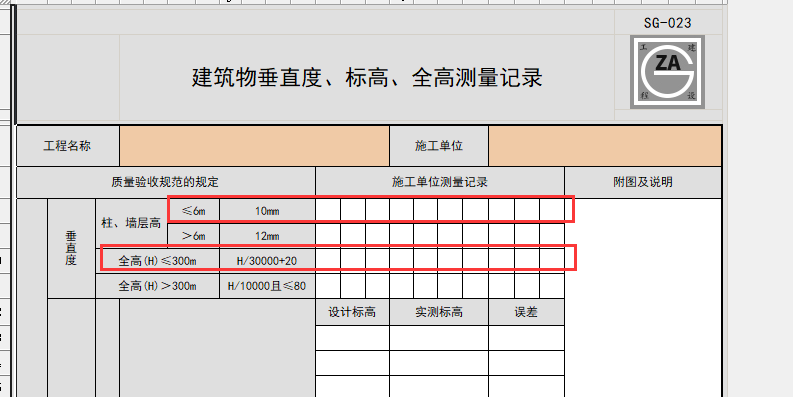Screen dimensions: 793x397
Task: Click the 设计标高 column header
Action: pyautogui.click(x=353, y=312)
